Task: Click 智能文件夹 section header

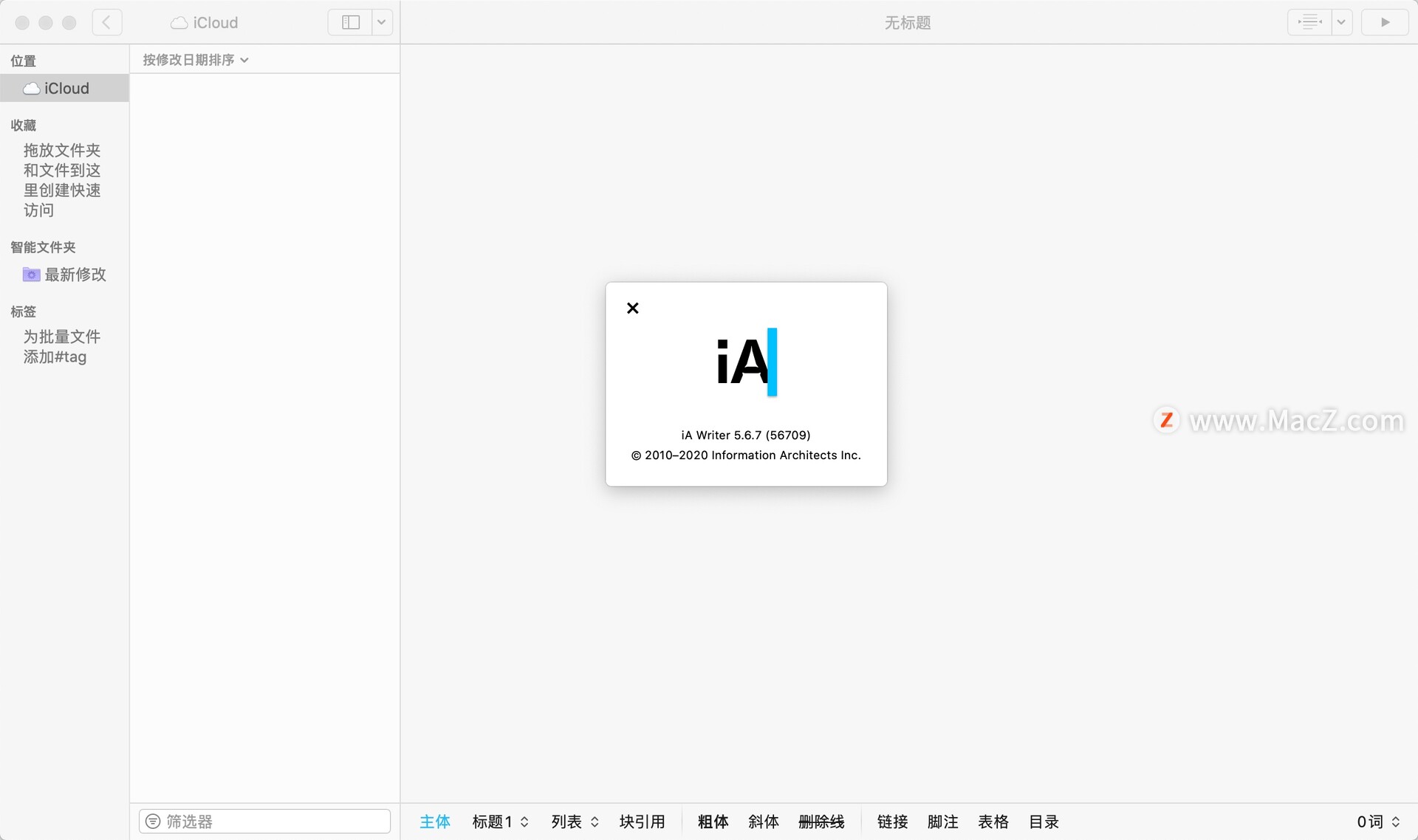Action: [x=43, y=247]
